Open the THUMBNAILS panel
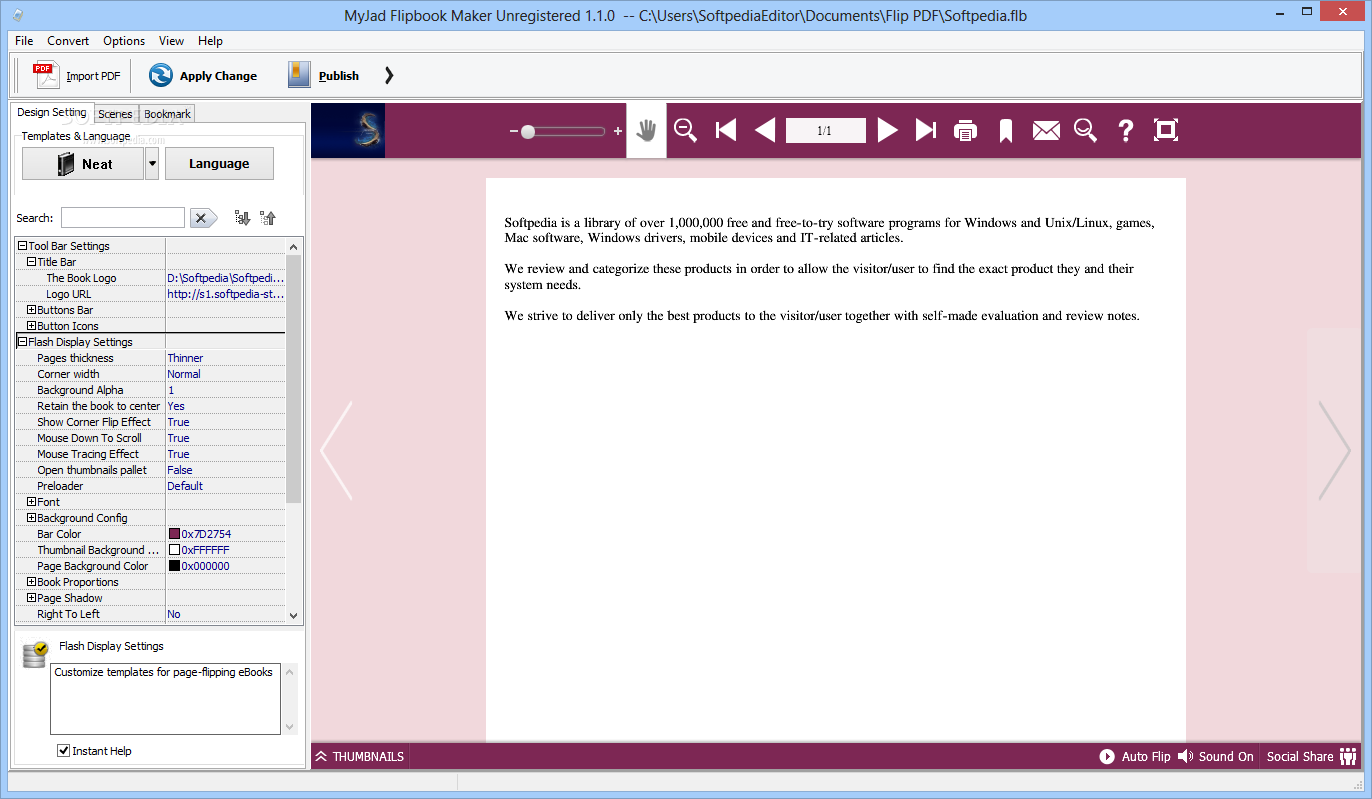The image size is (1372, 799). click(x=360, y=757)
